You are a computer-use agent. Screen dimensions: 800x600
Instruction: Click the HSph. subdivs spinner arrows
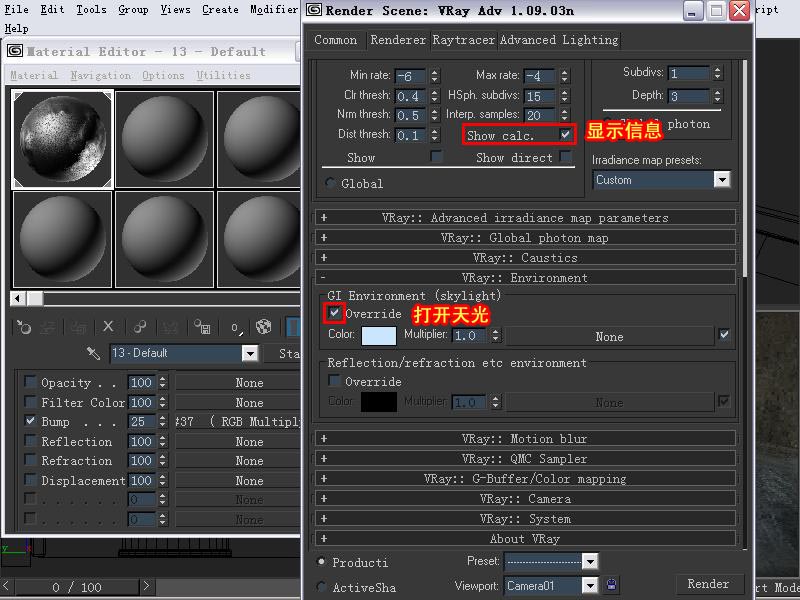564,95
